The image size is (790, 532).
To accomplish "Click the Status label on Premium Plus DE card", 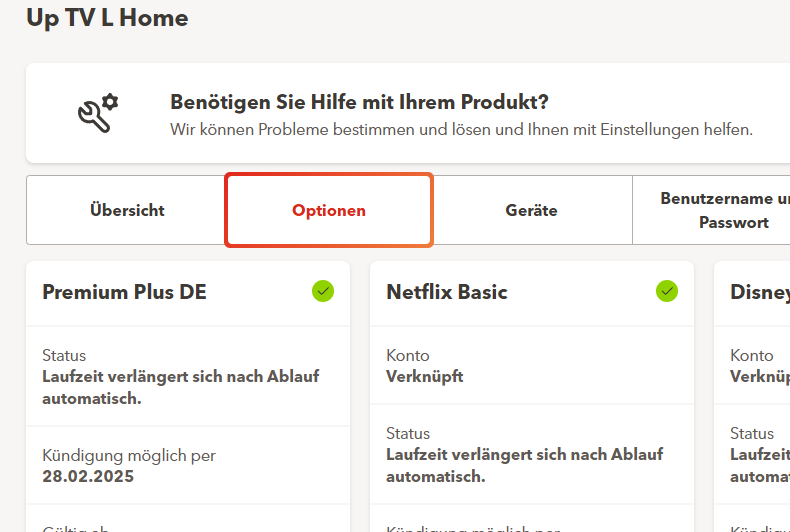I will (64, 355).
